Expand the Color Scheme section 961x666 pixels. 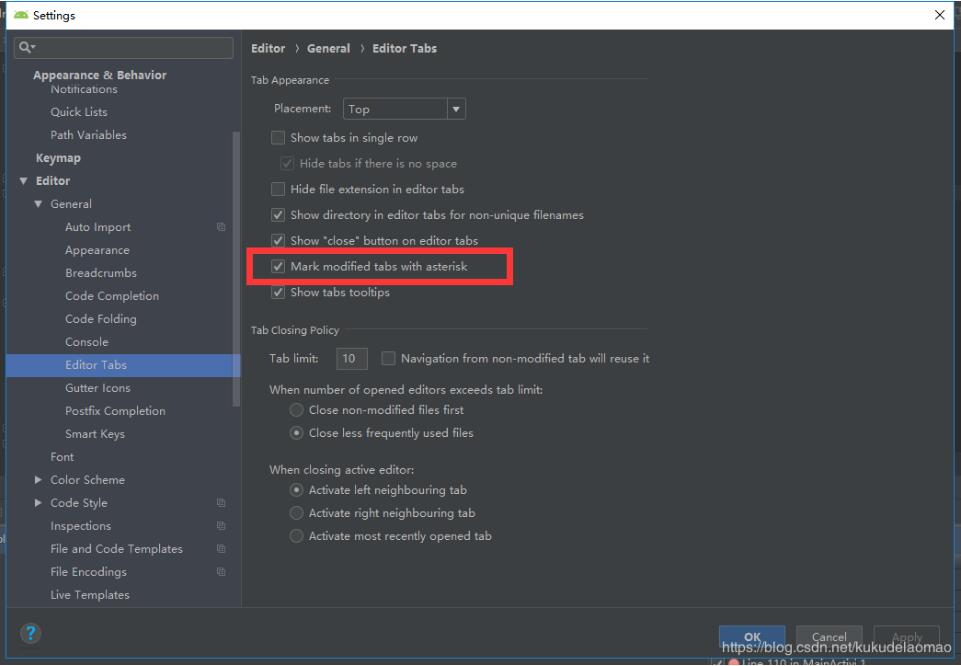37,480
